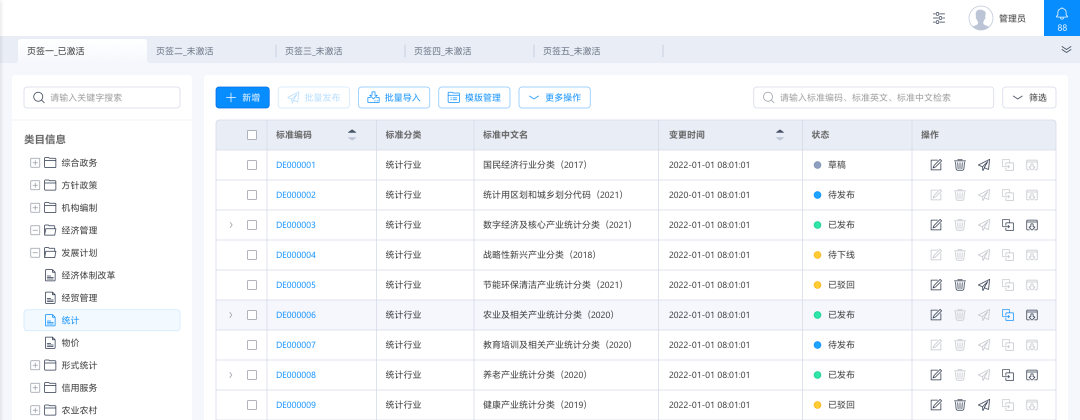Screen dimensions: 1080x420
Task: Click the edit icon for row DE000001
Action: [936, 165]
